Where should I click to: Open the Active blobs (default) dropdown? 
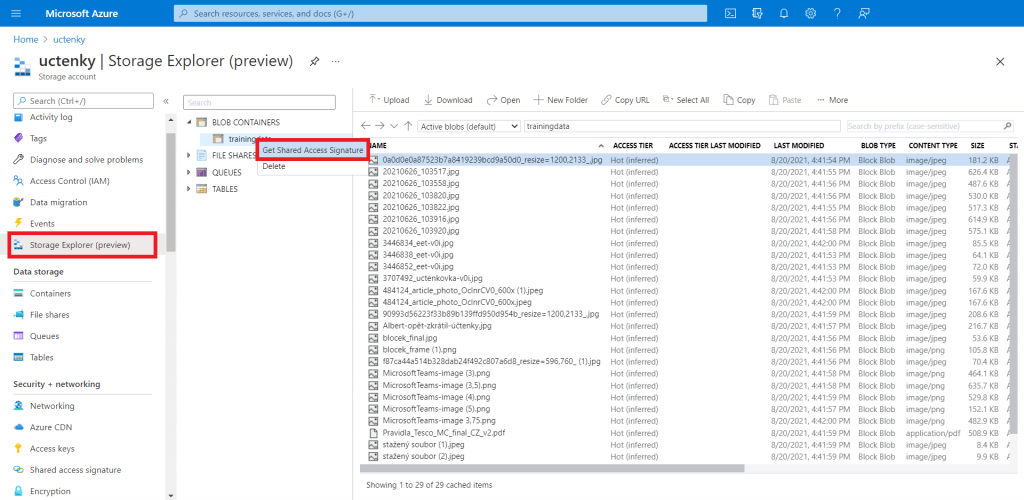click(469, 127)
